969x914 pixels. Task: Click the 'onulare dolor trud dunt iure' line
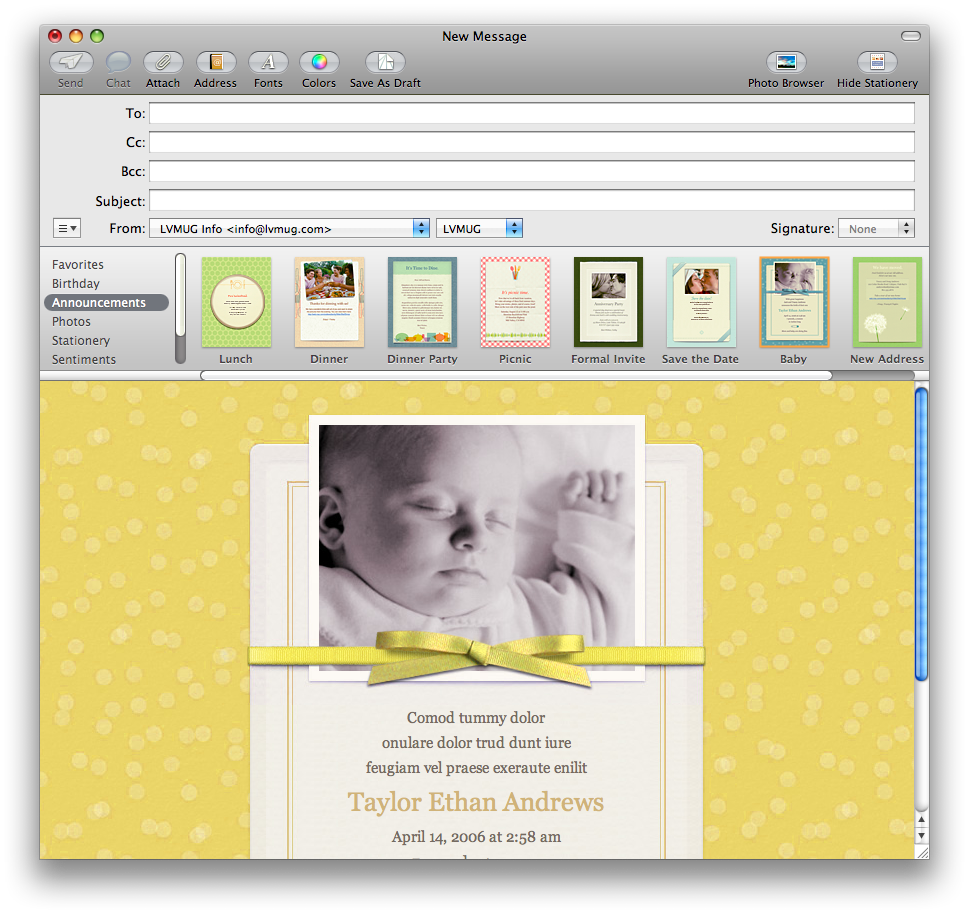(x=476, y=742)
